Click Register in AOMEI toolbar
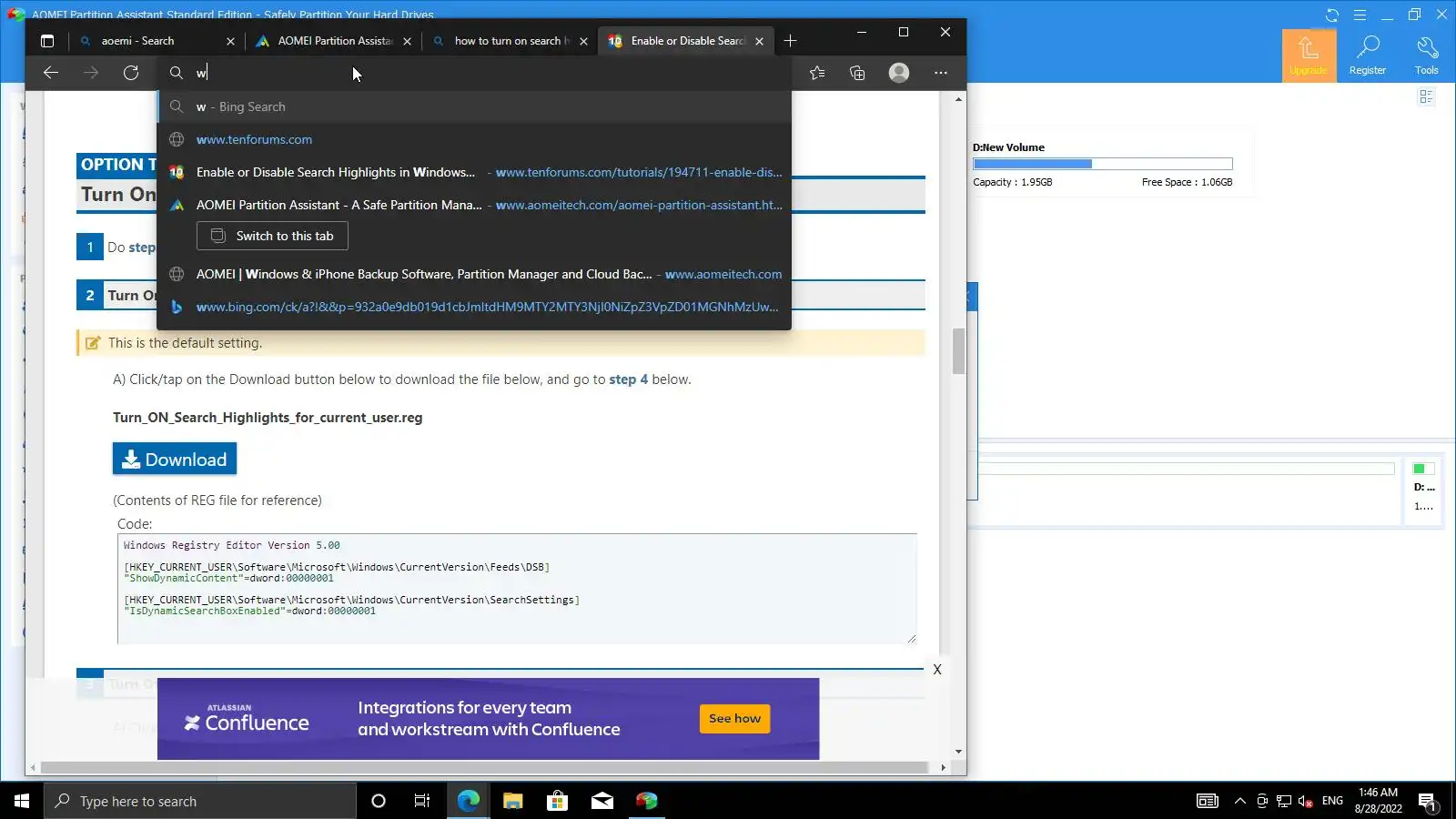Image resolution: width=1456 pixels, height=819 pixels. [x=1367, y=56]
